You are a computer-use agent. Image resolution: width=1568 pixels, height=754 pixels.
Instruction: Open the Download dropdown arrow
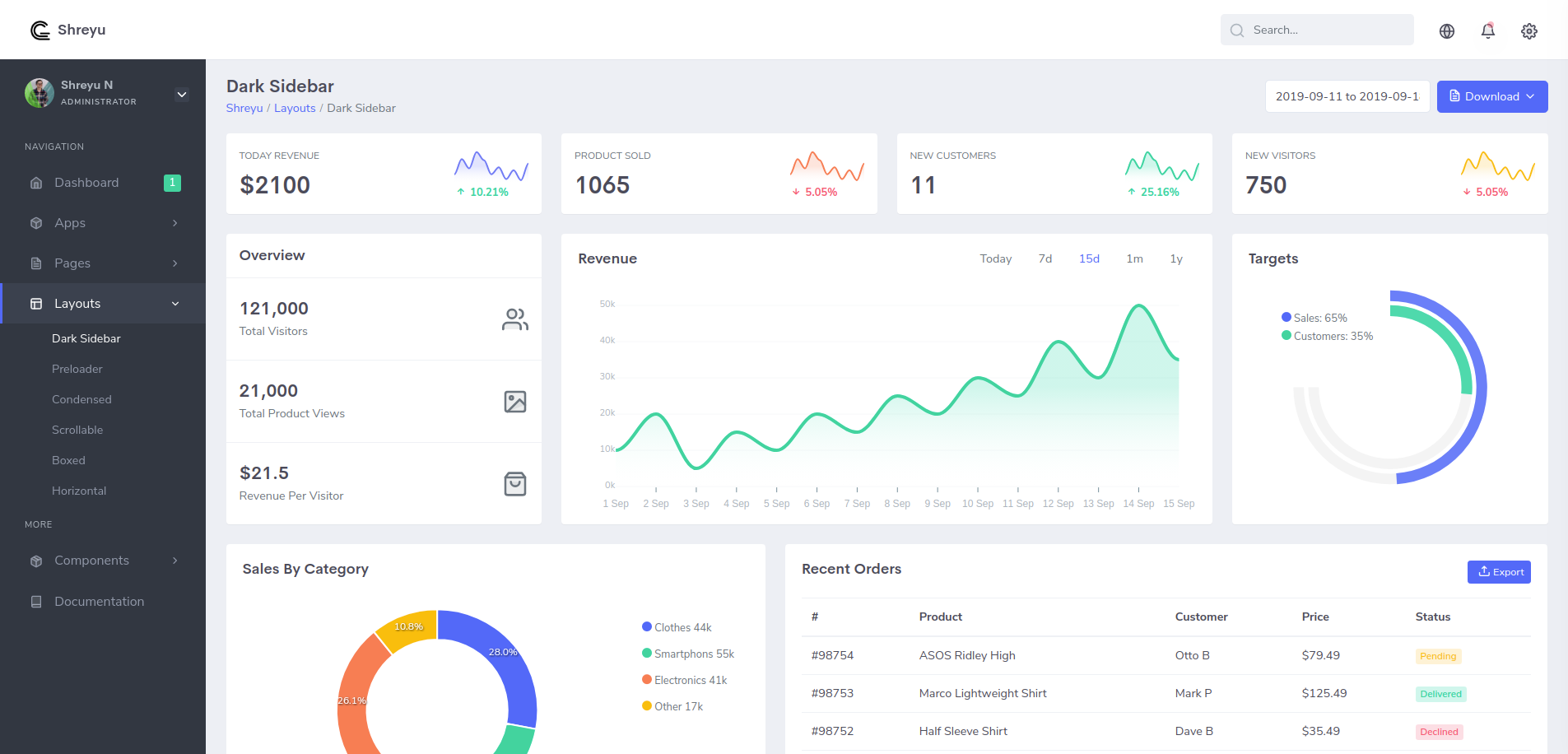click(x=1530, y=96)
